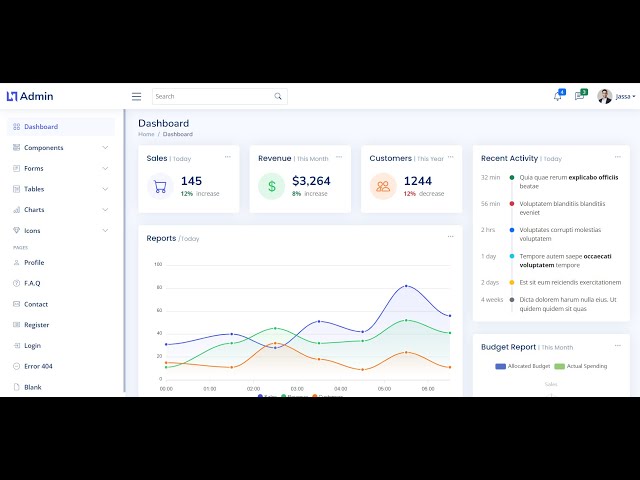Toggle the Actual Spending legend swatch
The image size is (640, 480).
tap(560, 367)
